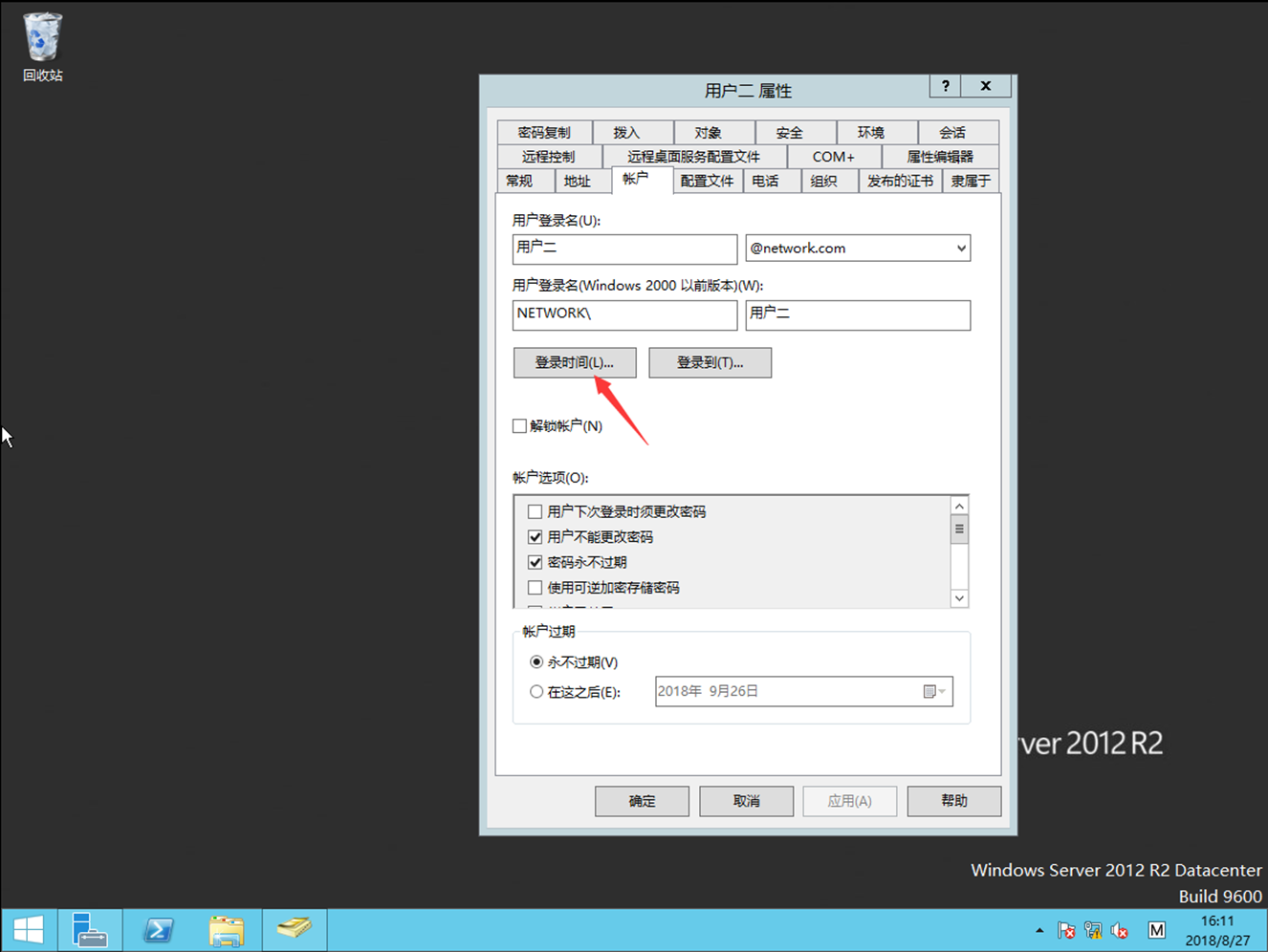Click the NETWORK\ domain field
Viewport: 1268px width, 952px height.
[624, 315]
